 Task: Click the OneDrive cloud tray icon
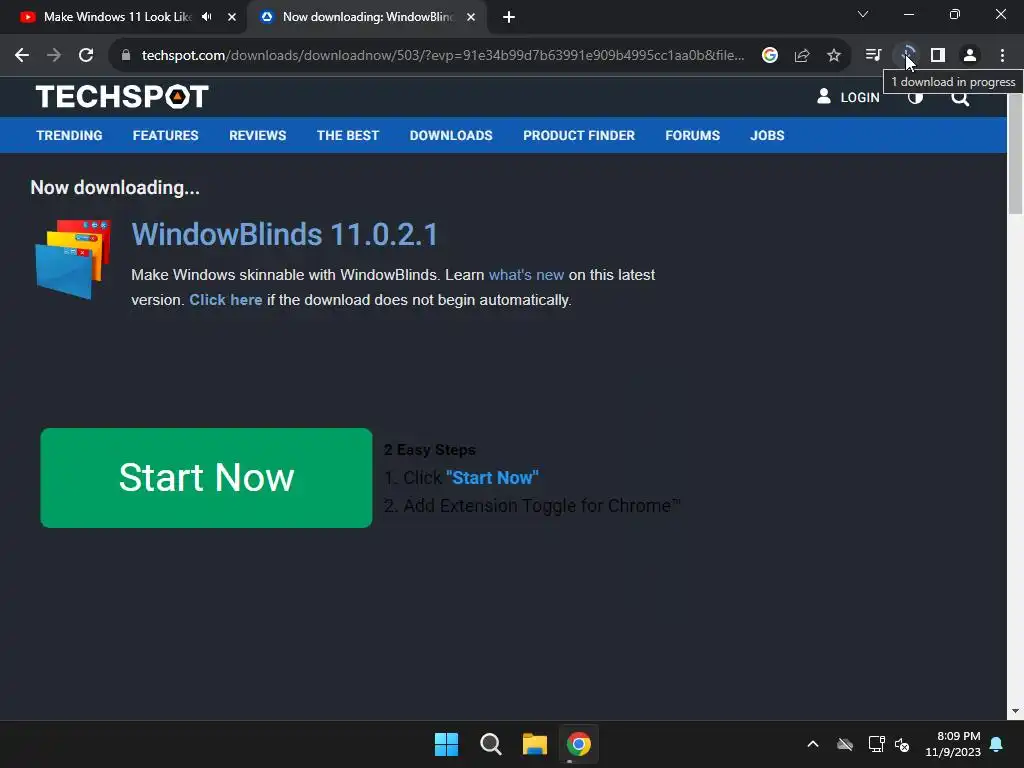pyautogui.click(x=844, y=744)
